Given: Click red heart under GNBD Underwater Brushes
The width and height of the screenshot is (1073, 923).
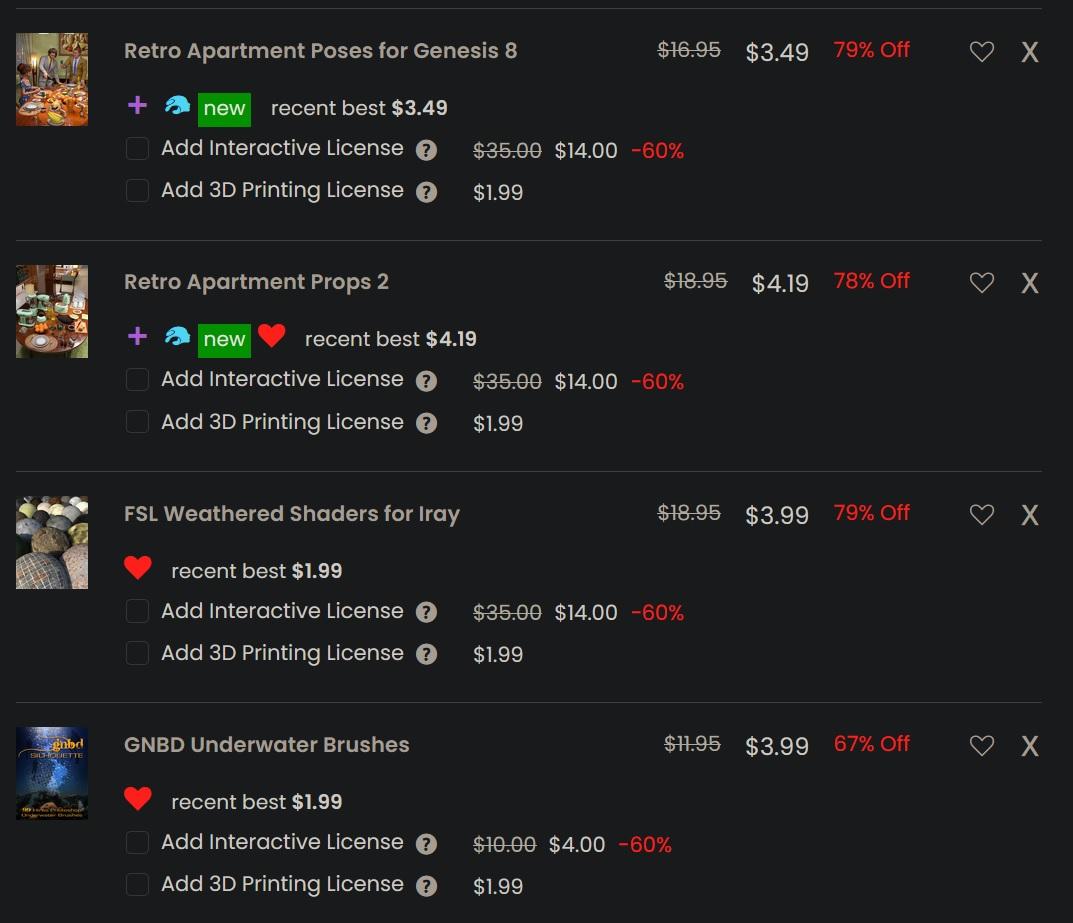Looking at the screenshot, I should (x=138, y=799).
